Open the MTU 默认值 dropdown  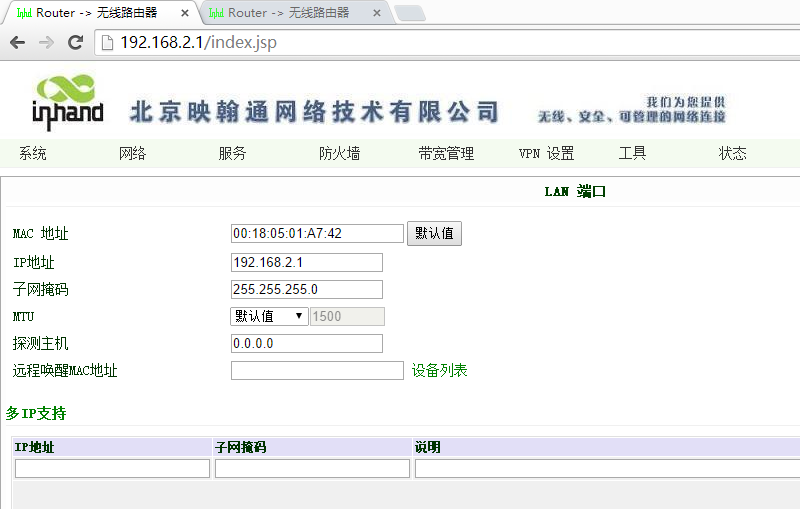click(269, 316)
